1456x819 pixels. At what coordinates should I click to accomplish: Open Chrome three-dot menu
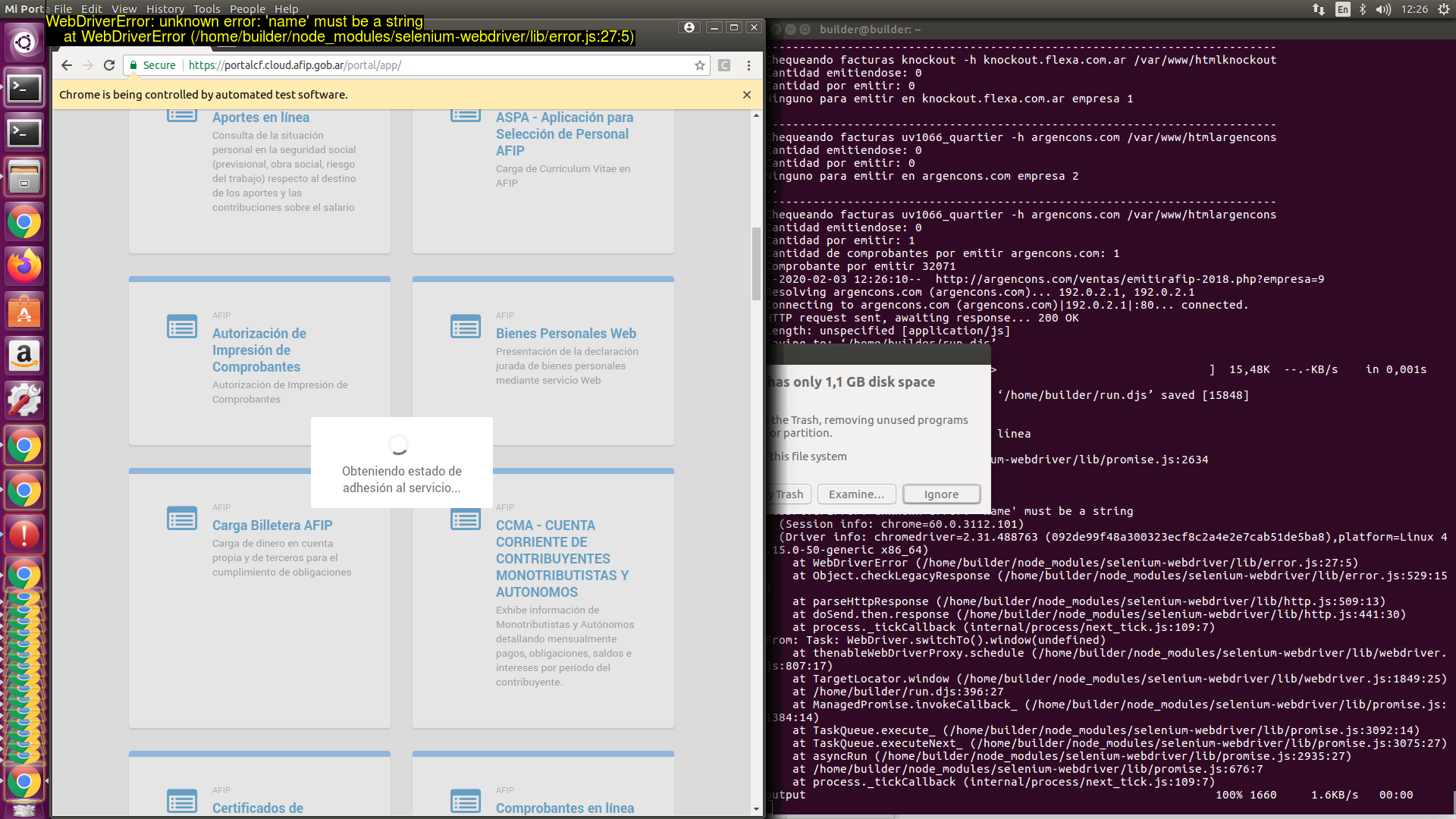(x=748, y=65)
